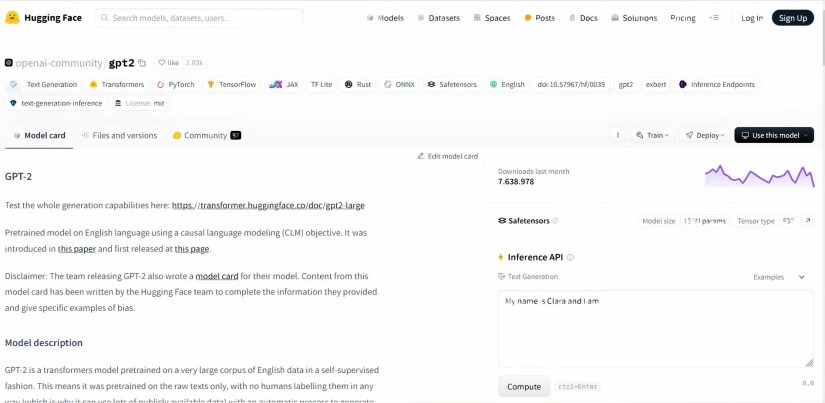Copy the gpt2 model name icon
The height and width of the screenshot is (403, 825).
tap(142, 63)
